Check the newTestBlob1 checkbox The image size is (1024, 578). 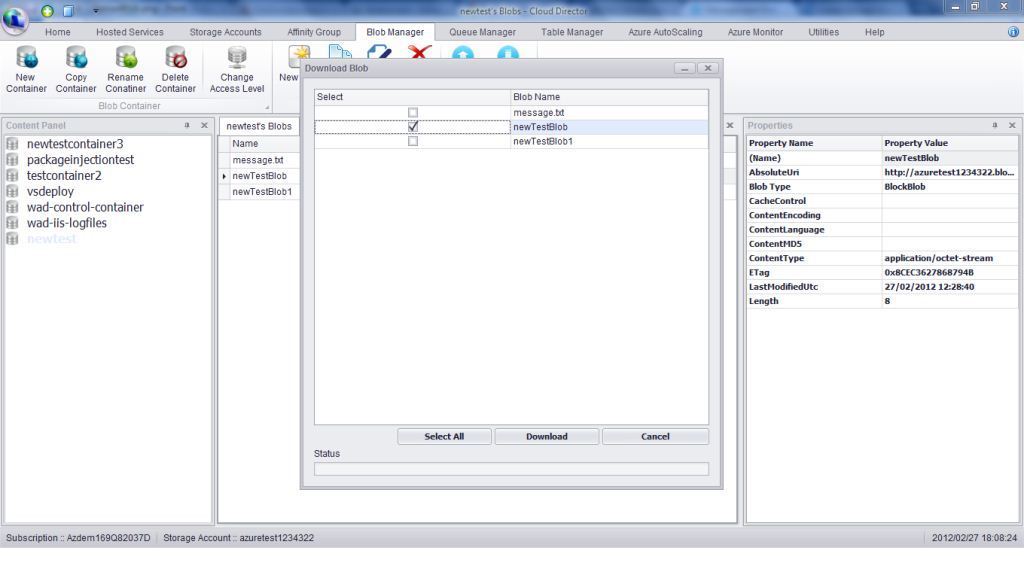click(413, 141)
